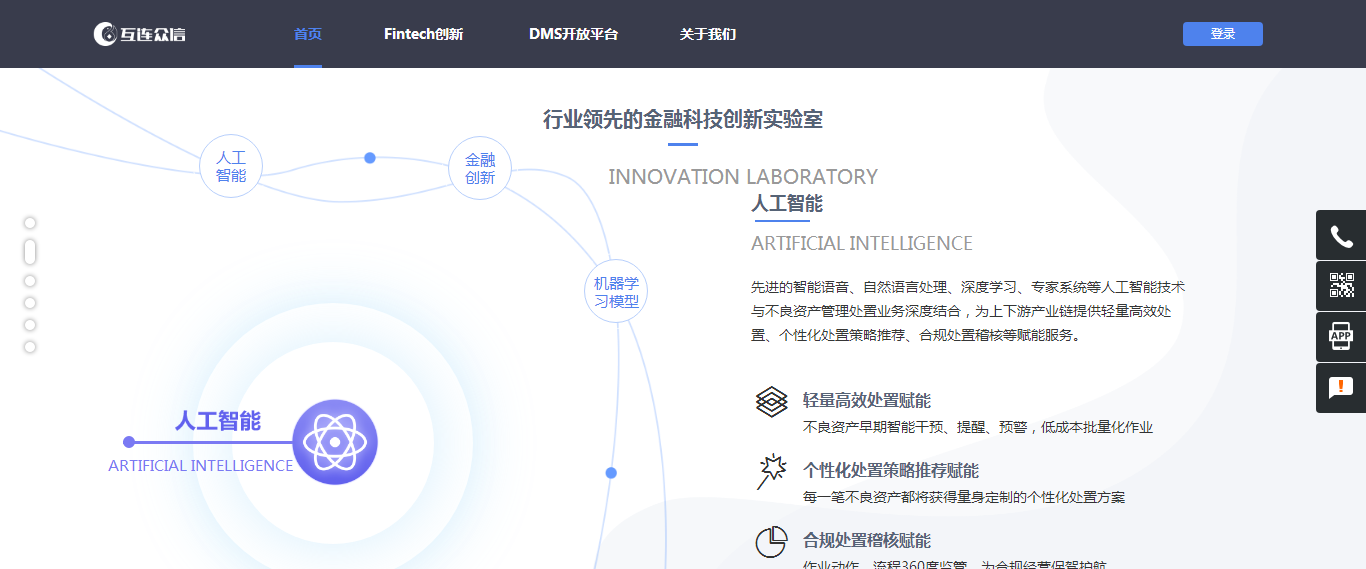This screenshot has height=569, width=1366.
Task: Click the magic wand icon beside 个性化处置策略推荐赋能
Action: [x=771, y=471]
